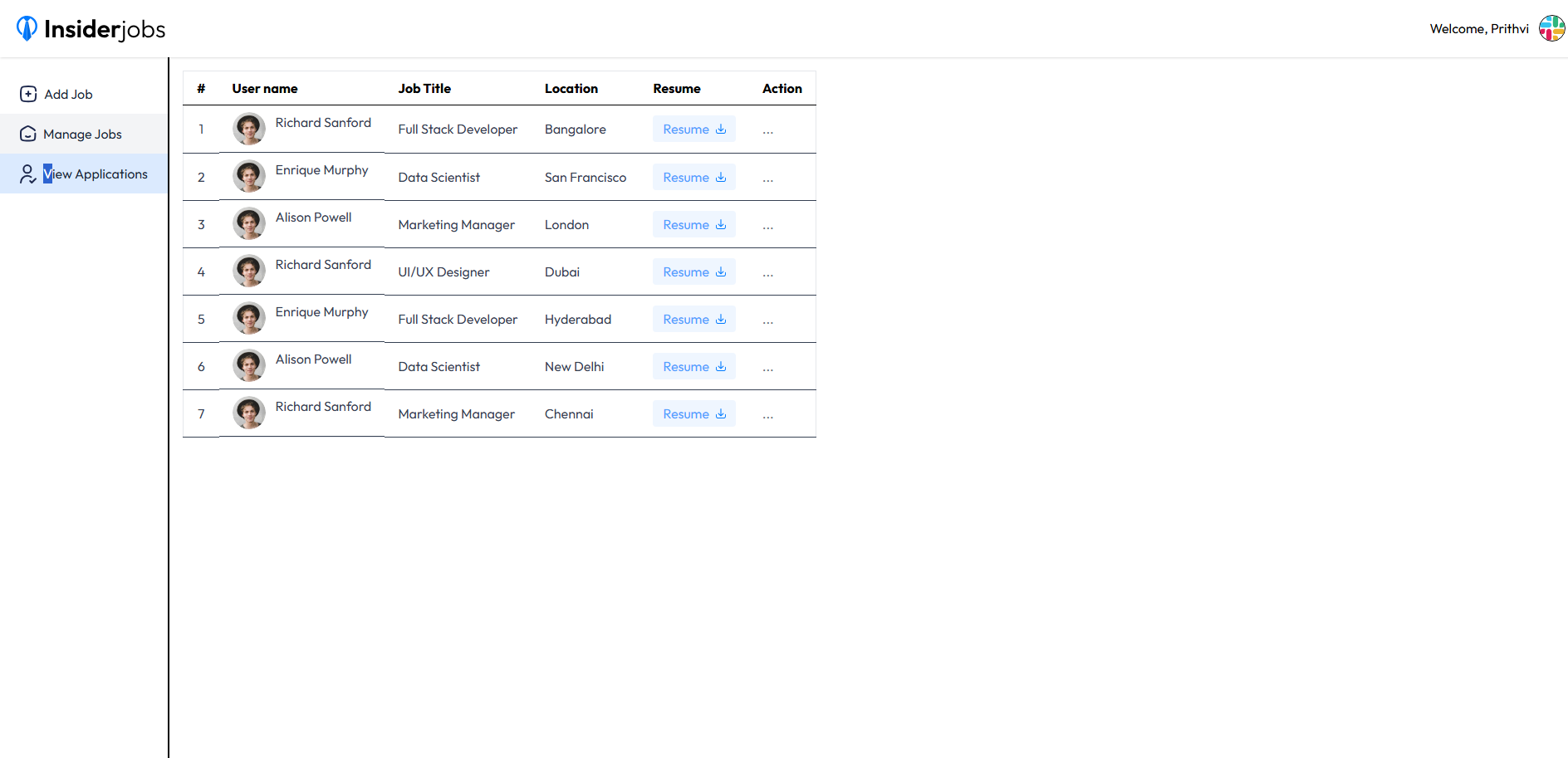Click the Insiderjobs logo icon
1568x758 pixels.
[x=27, y=29]
